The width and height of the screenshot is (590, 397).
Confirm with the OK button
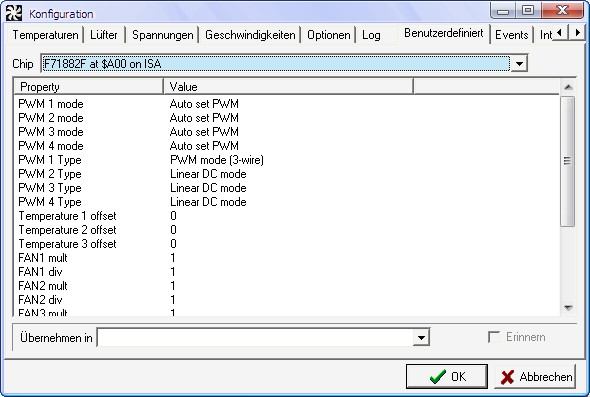coord(447,376)
